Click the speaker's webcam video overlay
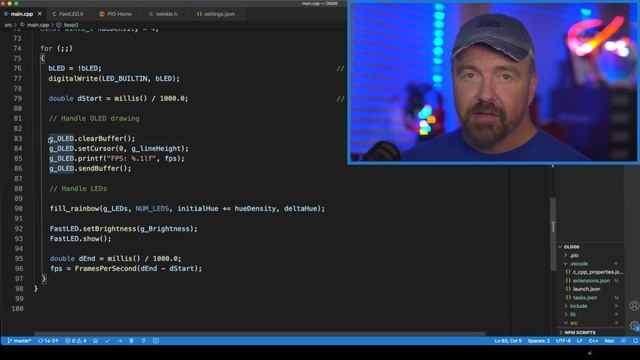 493,82
